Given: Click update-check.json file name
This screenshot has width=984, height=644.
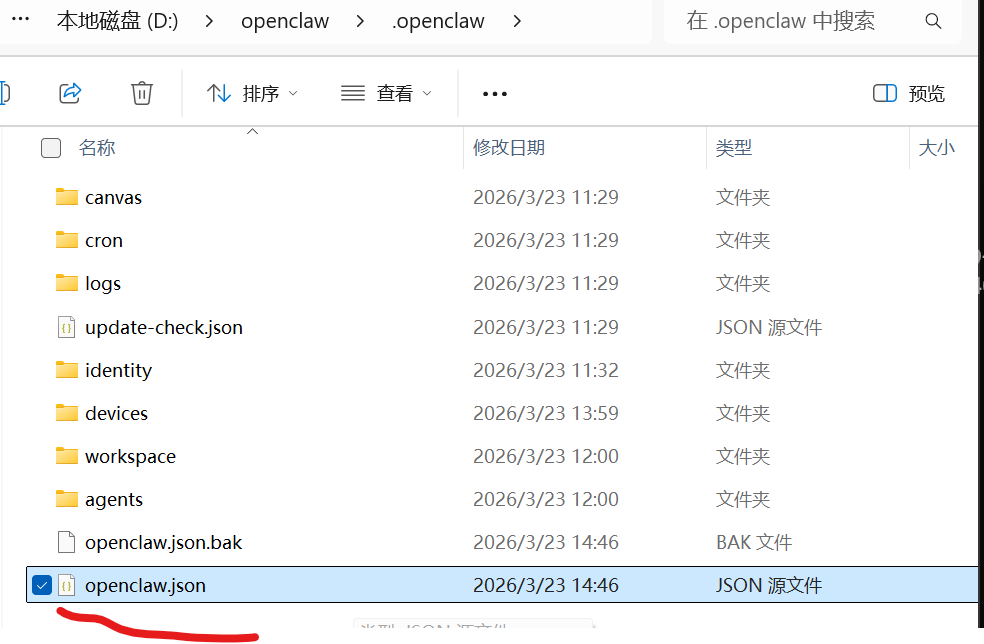Looking at the screenshot, I should [x=164, y=327].
